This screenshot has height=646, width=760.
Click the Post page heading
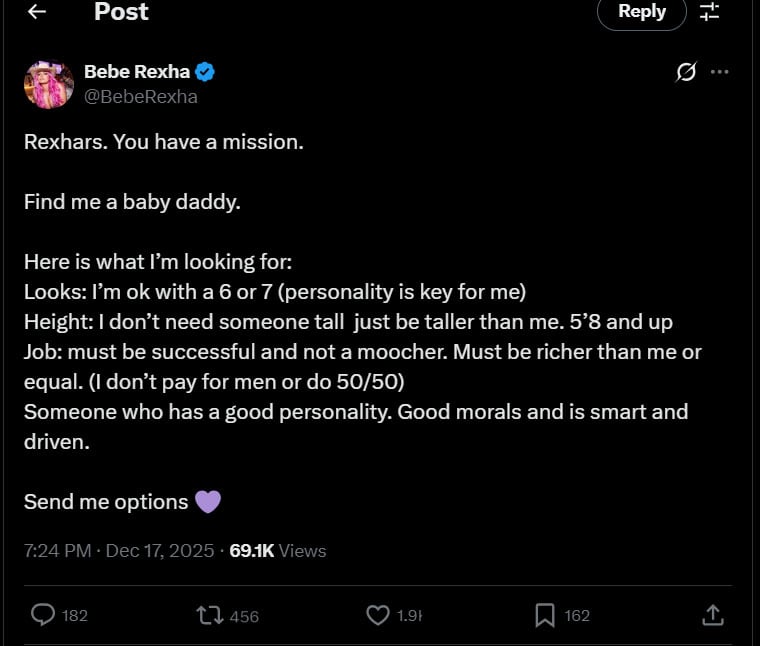[121, 12]
